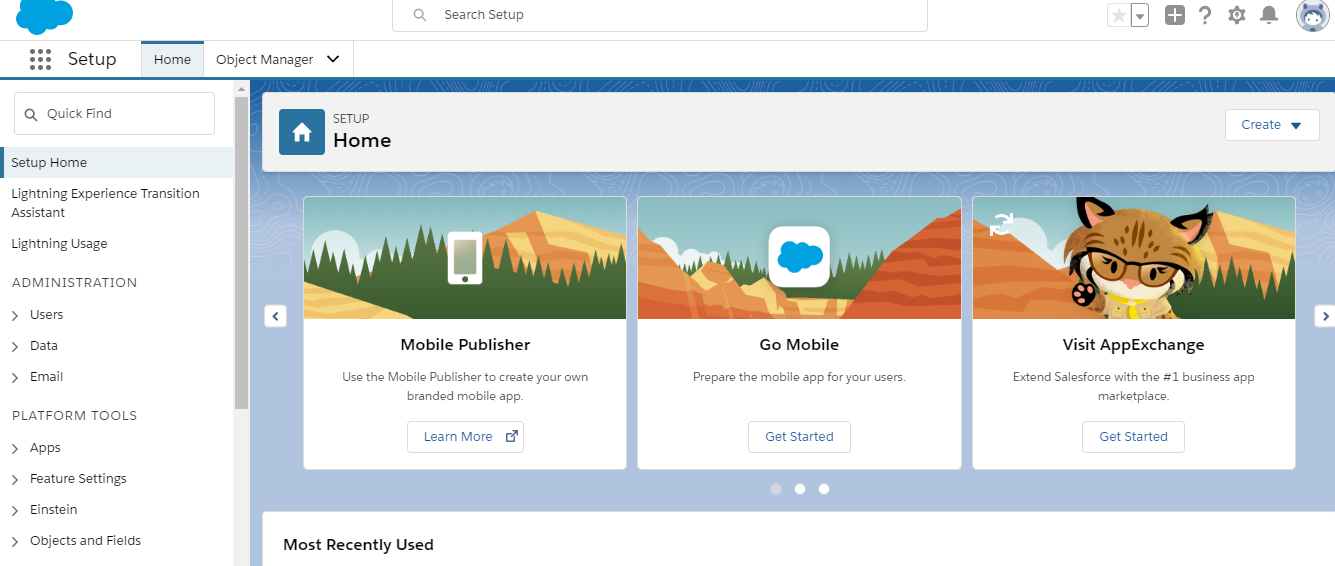Viewport: 1335px width, 566px height.
Task: Click the Setup Home house icon
Action: coord(302,132)
